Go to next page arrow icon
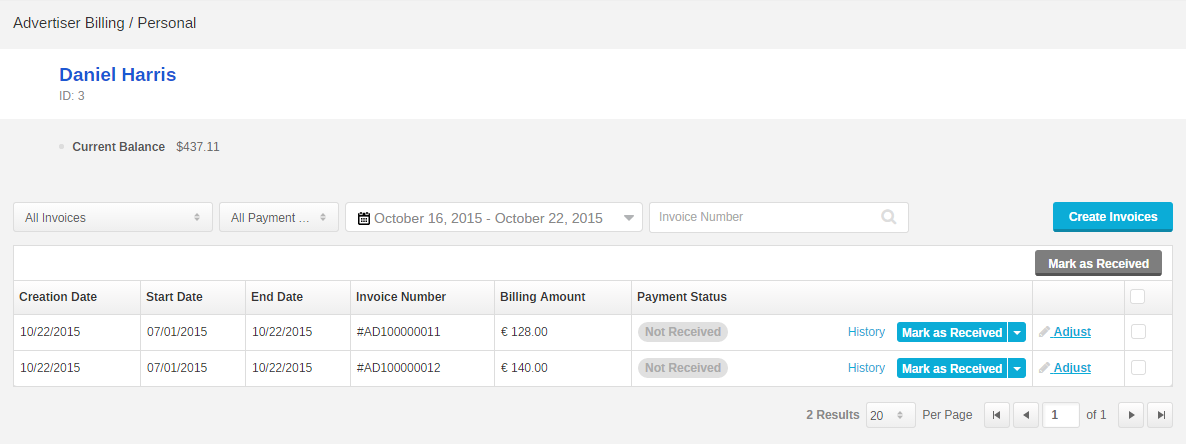The height and width of the screenshot is (444, 1186). point(1131,415)
